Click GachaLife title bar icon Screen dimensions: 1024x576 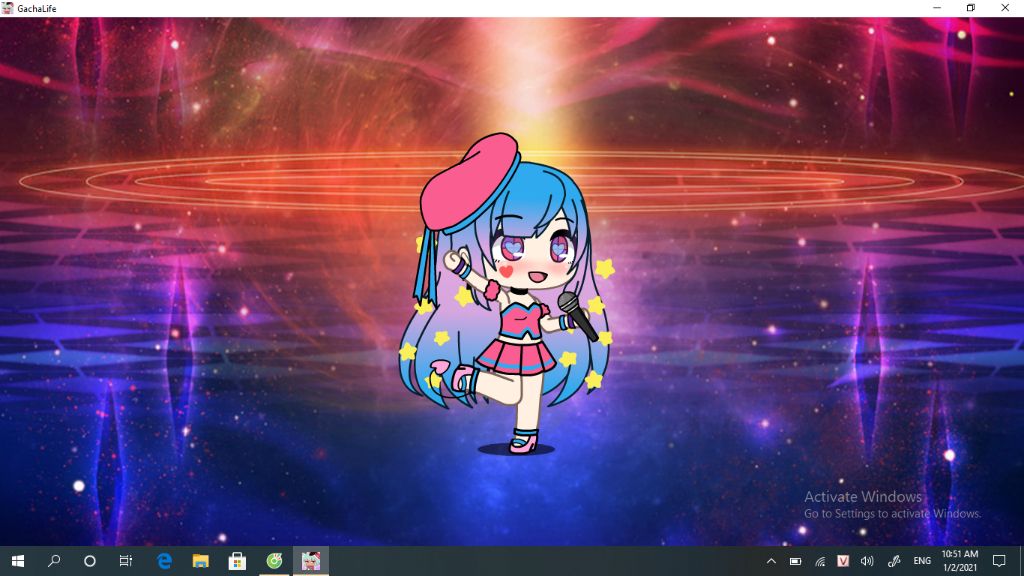[8, 8]
